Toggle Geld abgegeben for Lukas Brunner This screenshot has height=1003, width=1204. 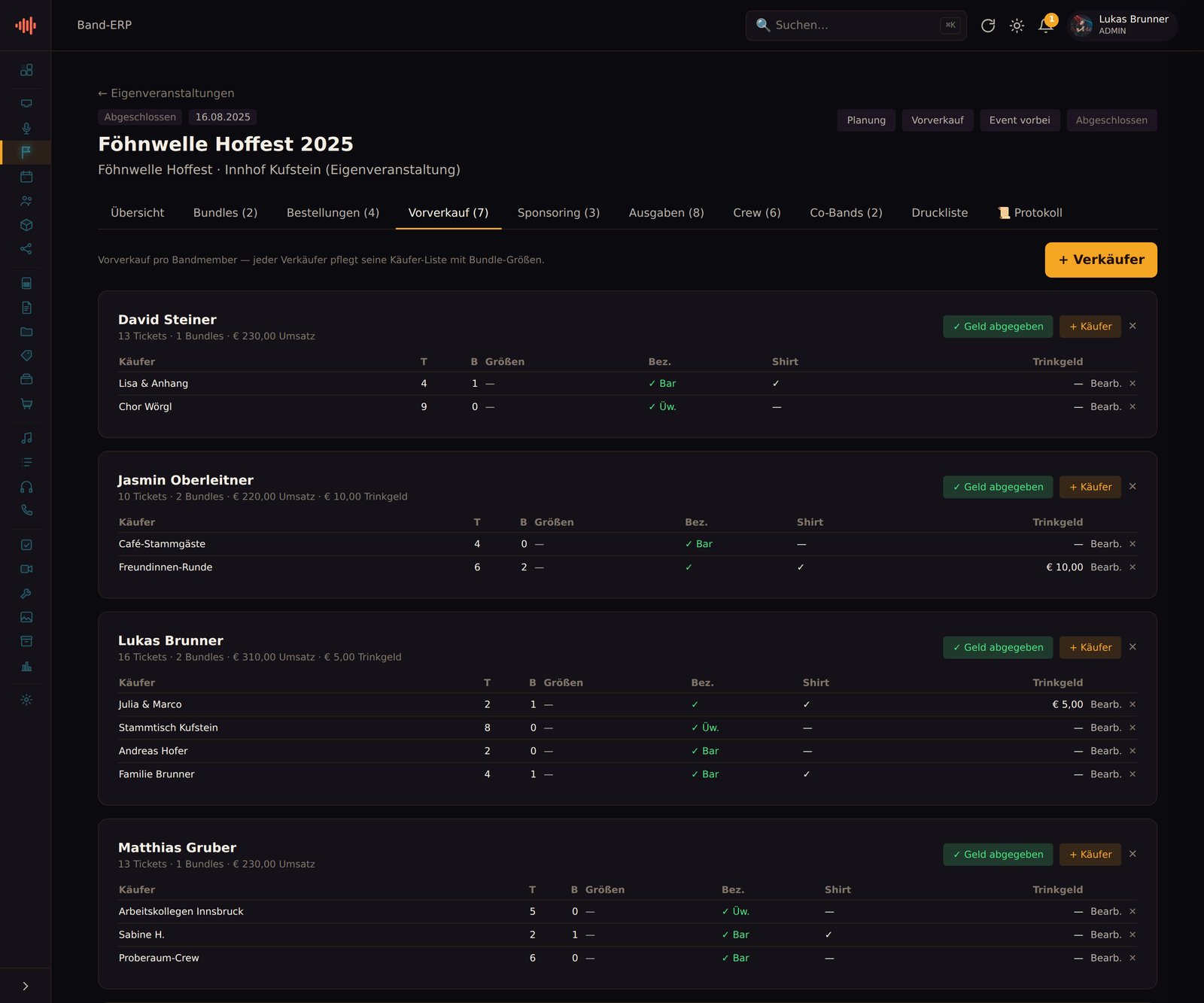click(998, 647)
